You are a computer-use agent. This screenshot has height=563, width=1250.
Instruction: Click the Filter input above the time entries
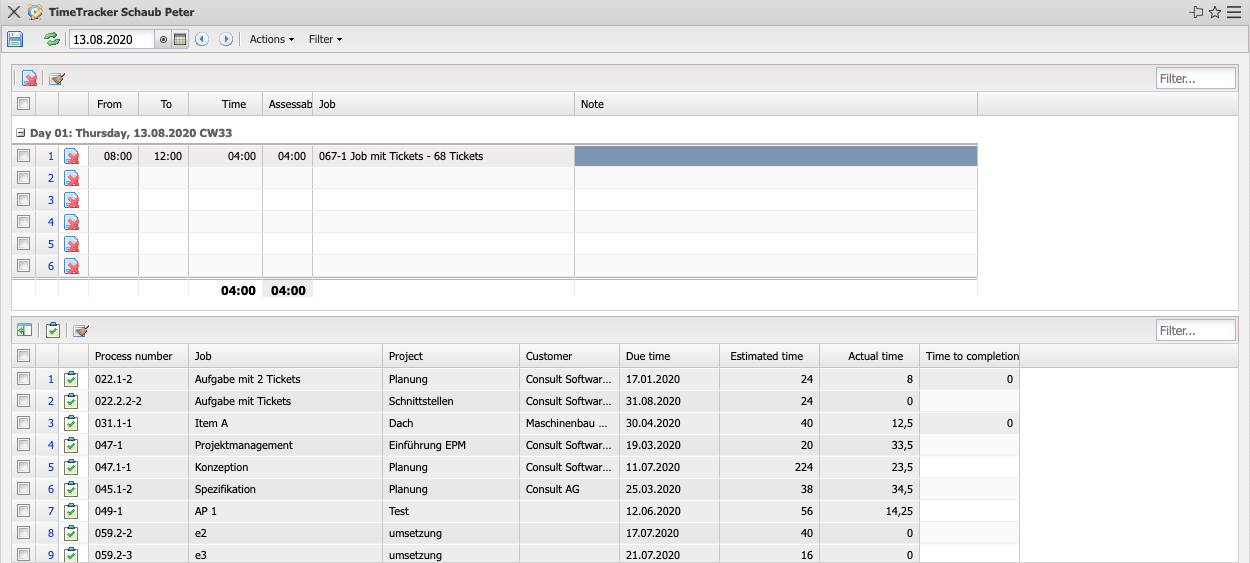click(x=1195, y=78)
